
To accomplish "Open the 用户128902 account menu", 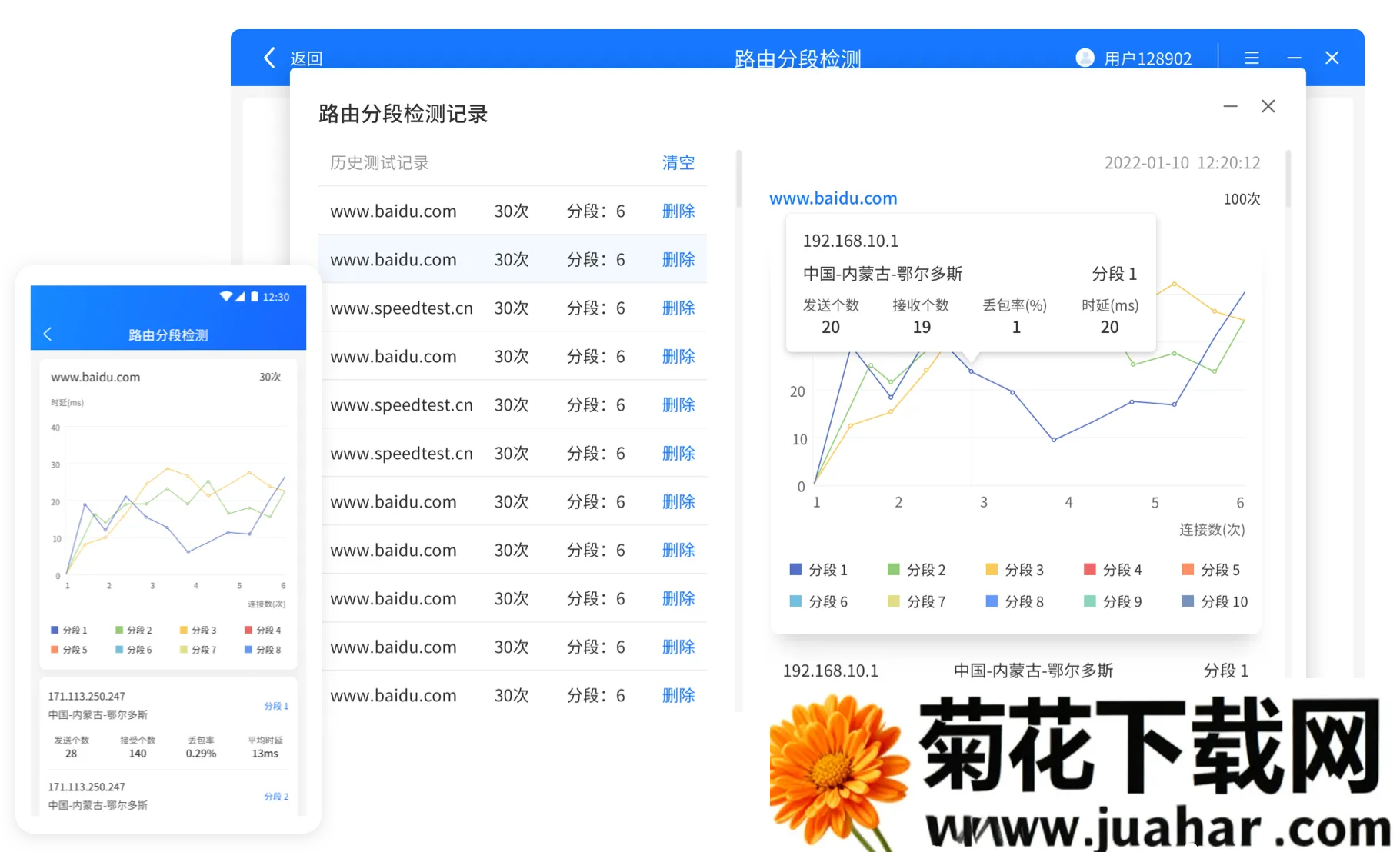I will [1147, 58].
